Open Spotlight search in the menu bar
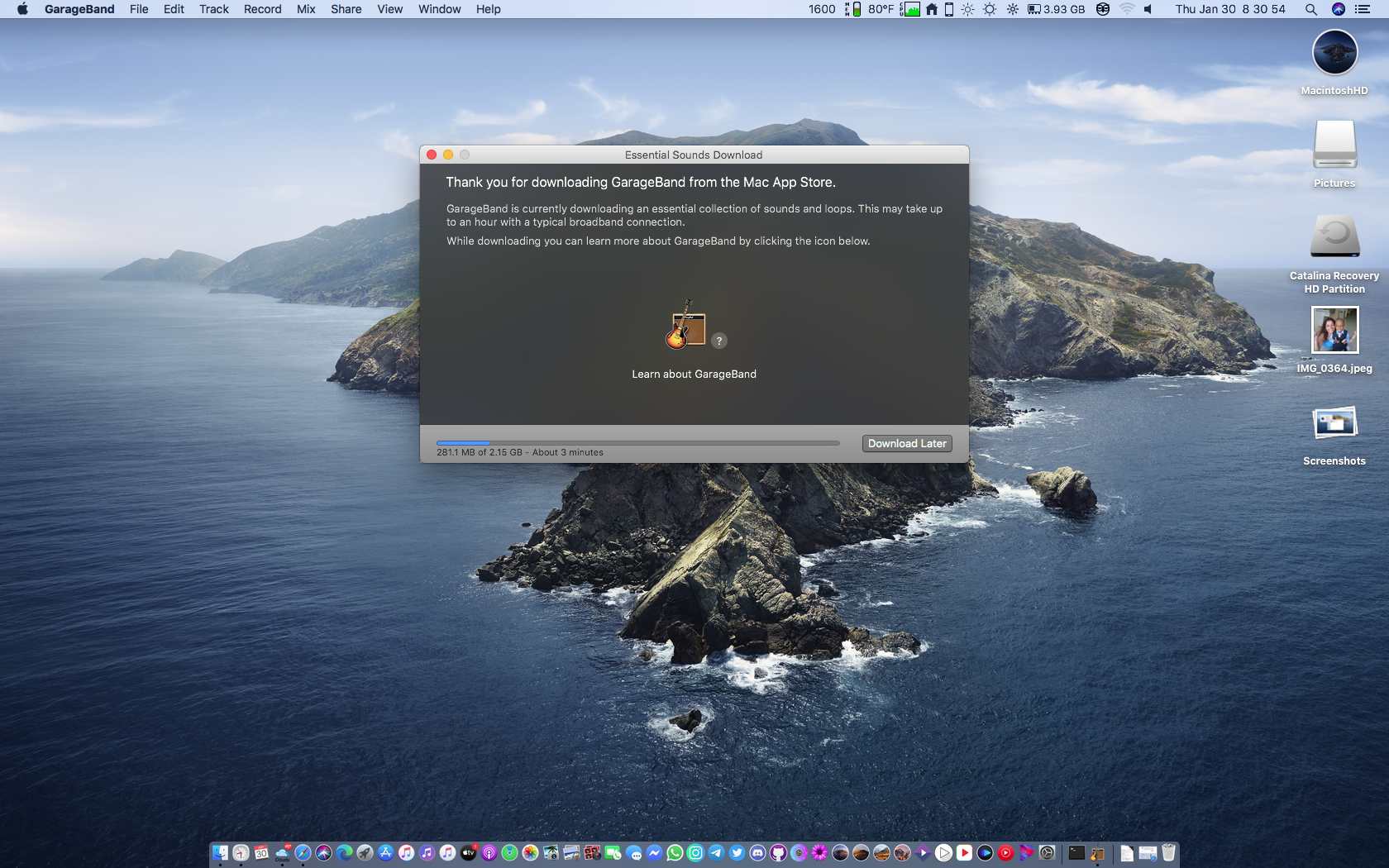Viewport: 1389px width, 868px height. 1311,9
